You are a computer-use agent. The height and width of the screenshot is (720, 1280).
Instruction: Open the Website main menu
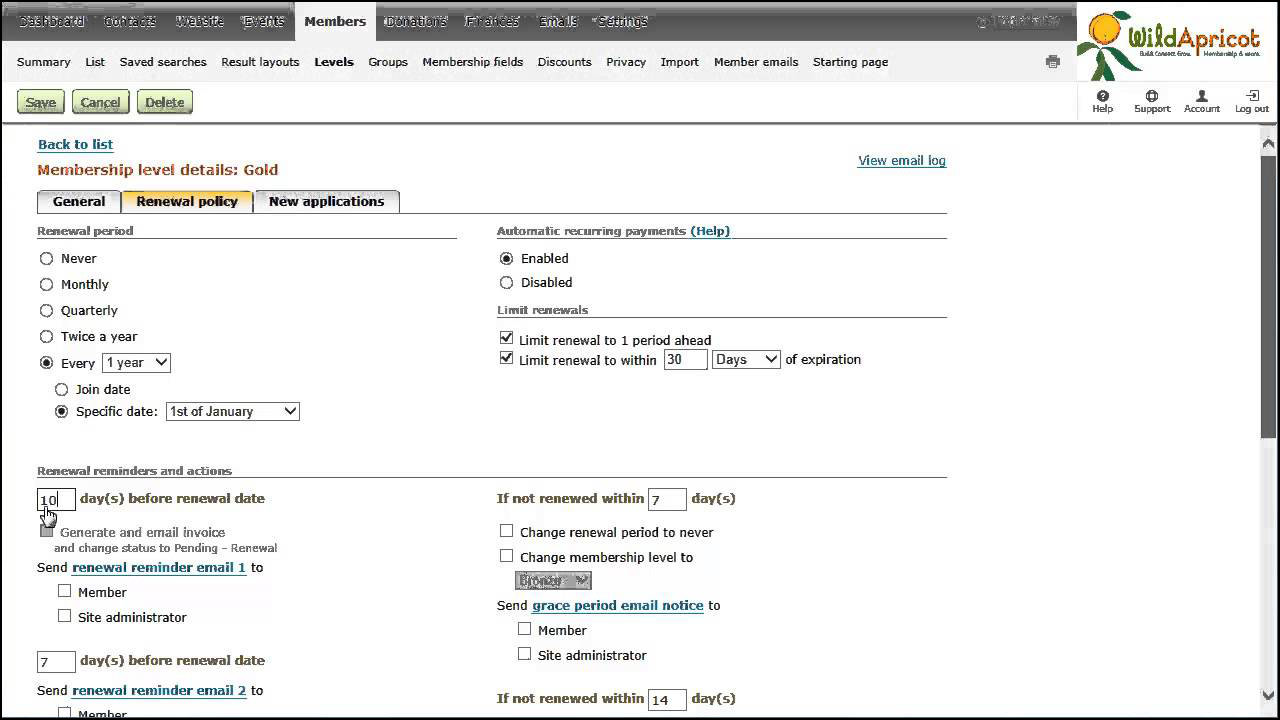point(200,21)
